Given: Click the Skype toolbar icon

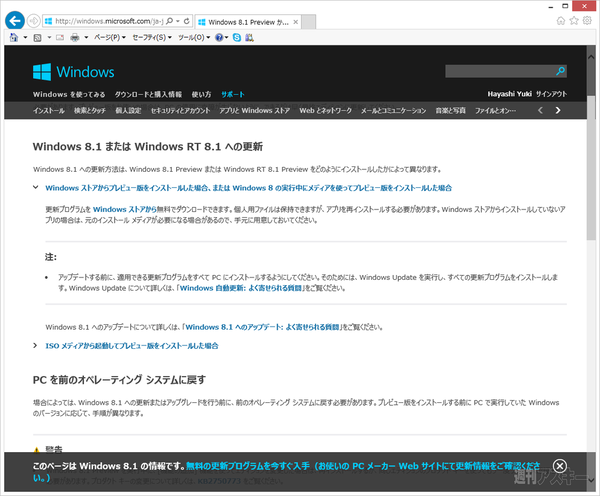Looking at the screenshot, I should click(x=237, y=38).
